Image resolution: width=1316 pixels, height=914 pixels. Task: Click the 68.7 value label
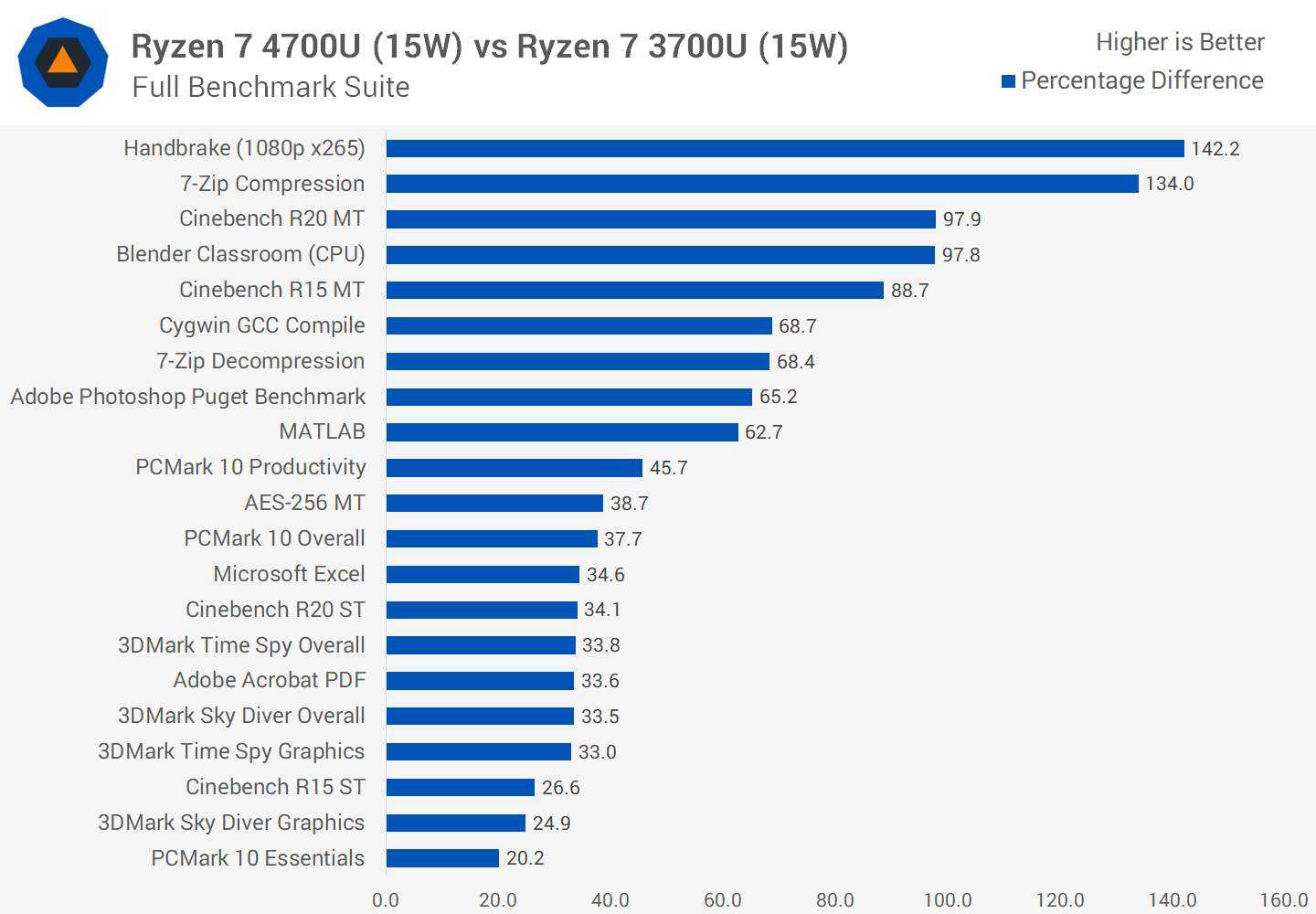(798, 326)
